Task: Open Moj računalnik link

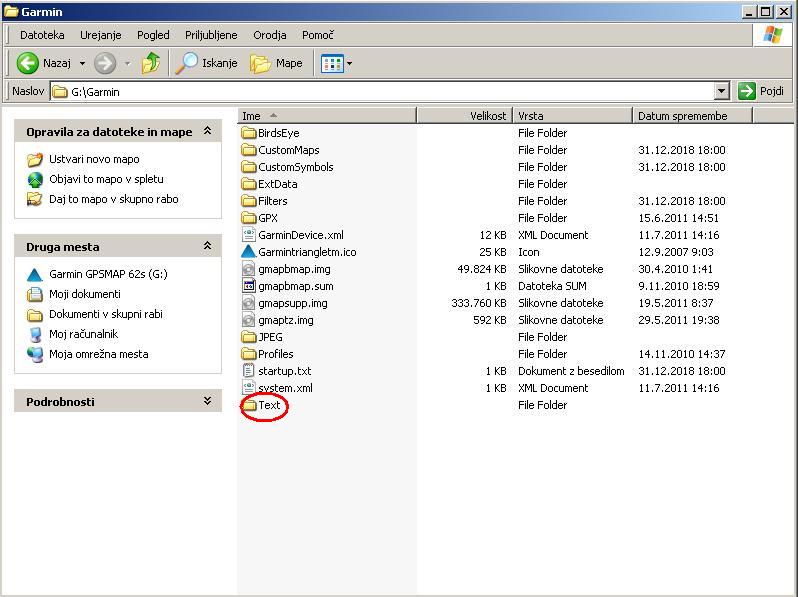Action: click(83, 334)
